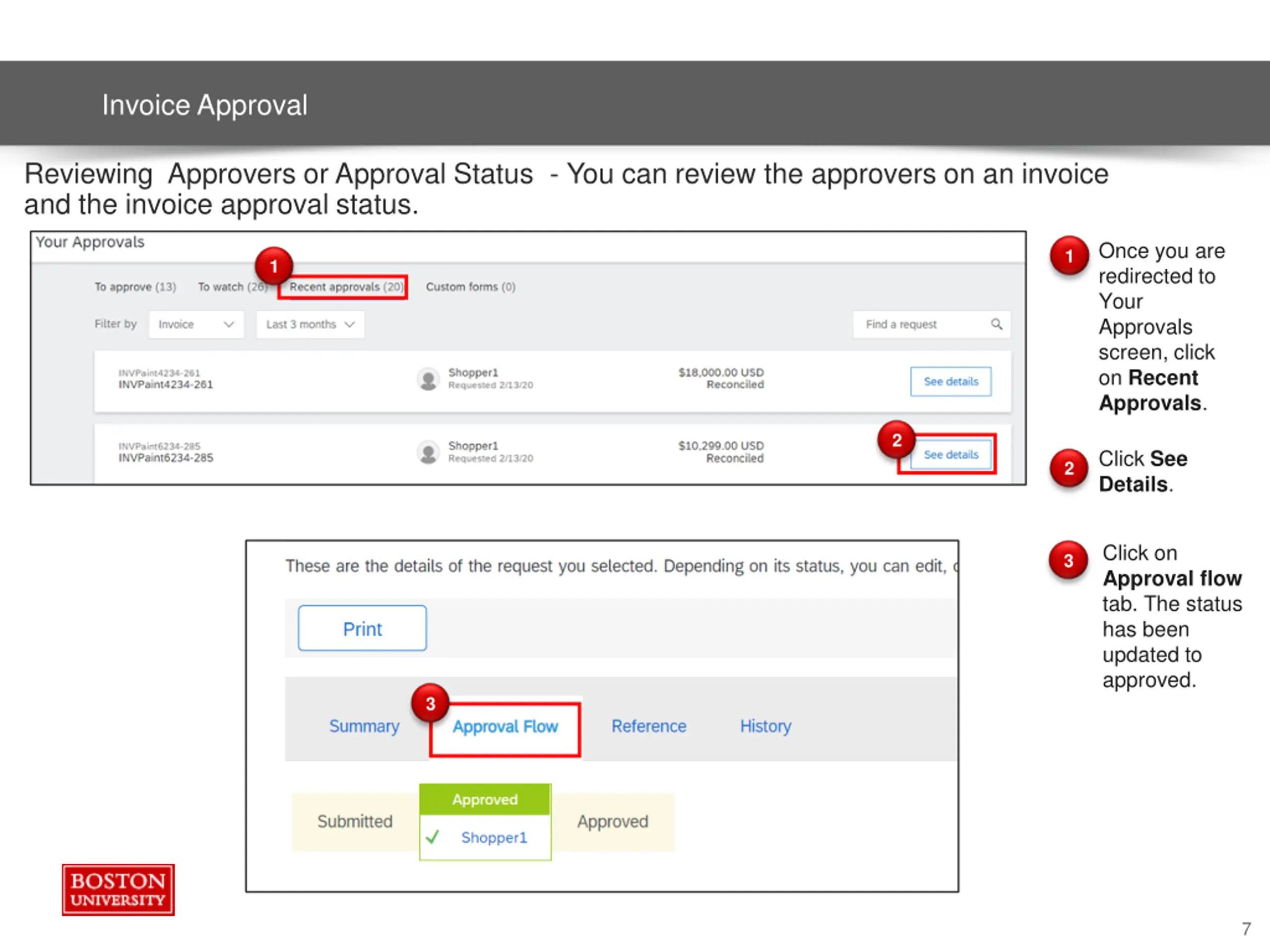The height and width of the screenshot is (952, 1270).
Task: Click See details for INVPaint6234-285
Action: click(x=951, y=455)
